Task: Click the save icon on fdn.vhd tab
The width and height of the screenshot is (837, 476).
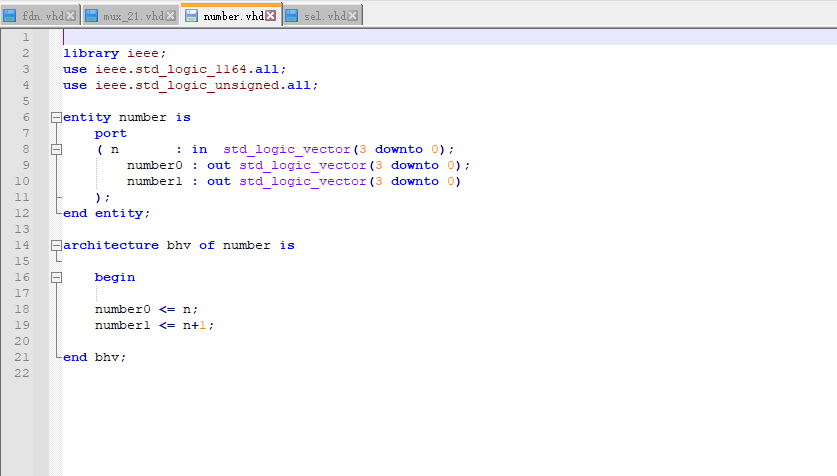Action: click(x=10, y=16)
